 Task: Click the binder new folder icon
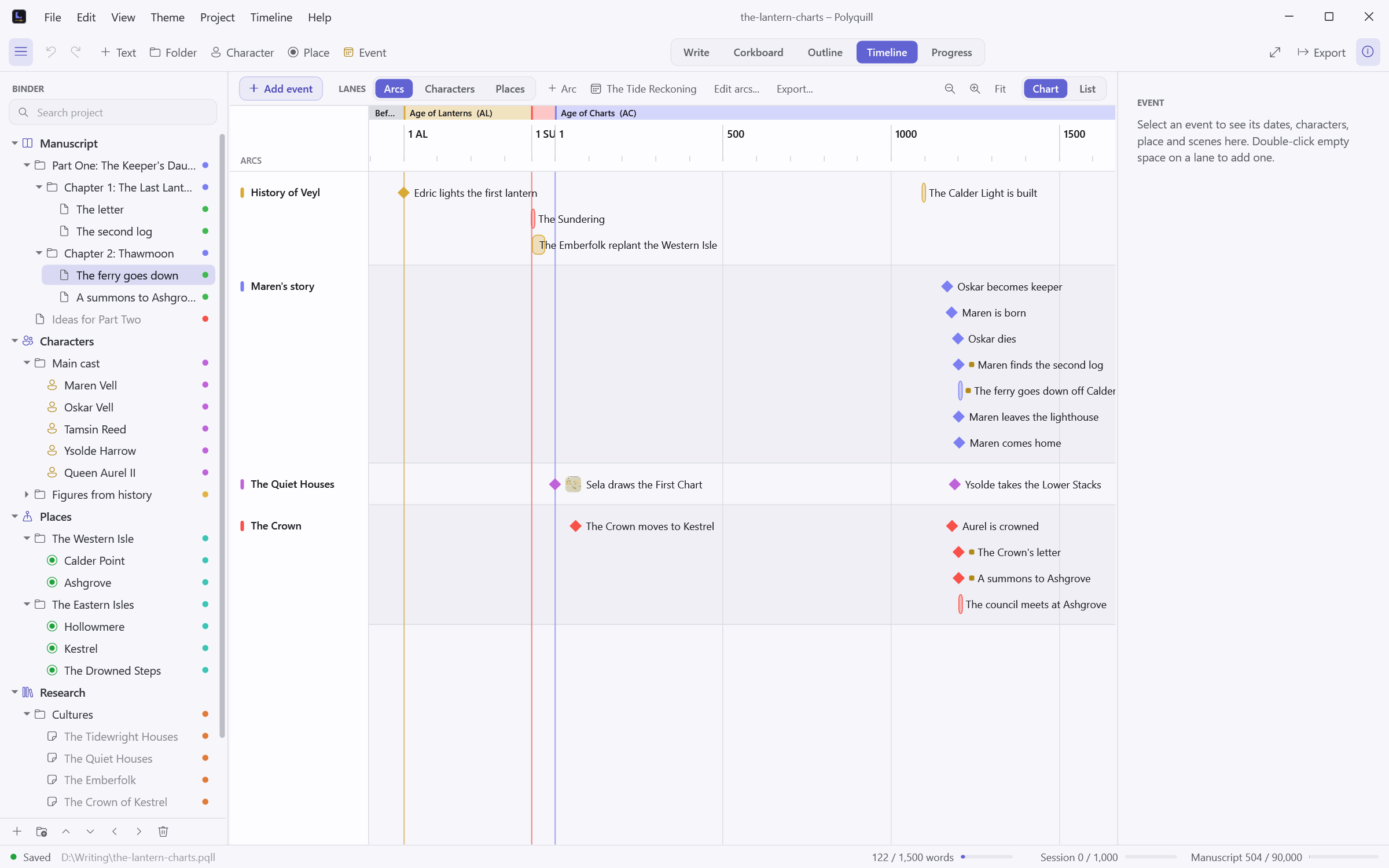(42, 832)
